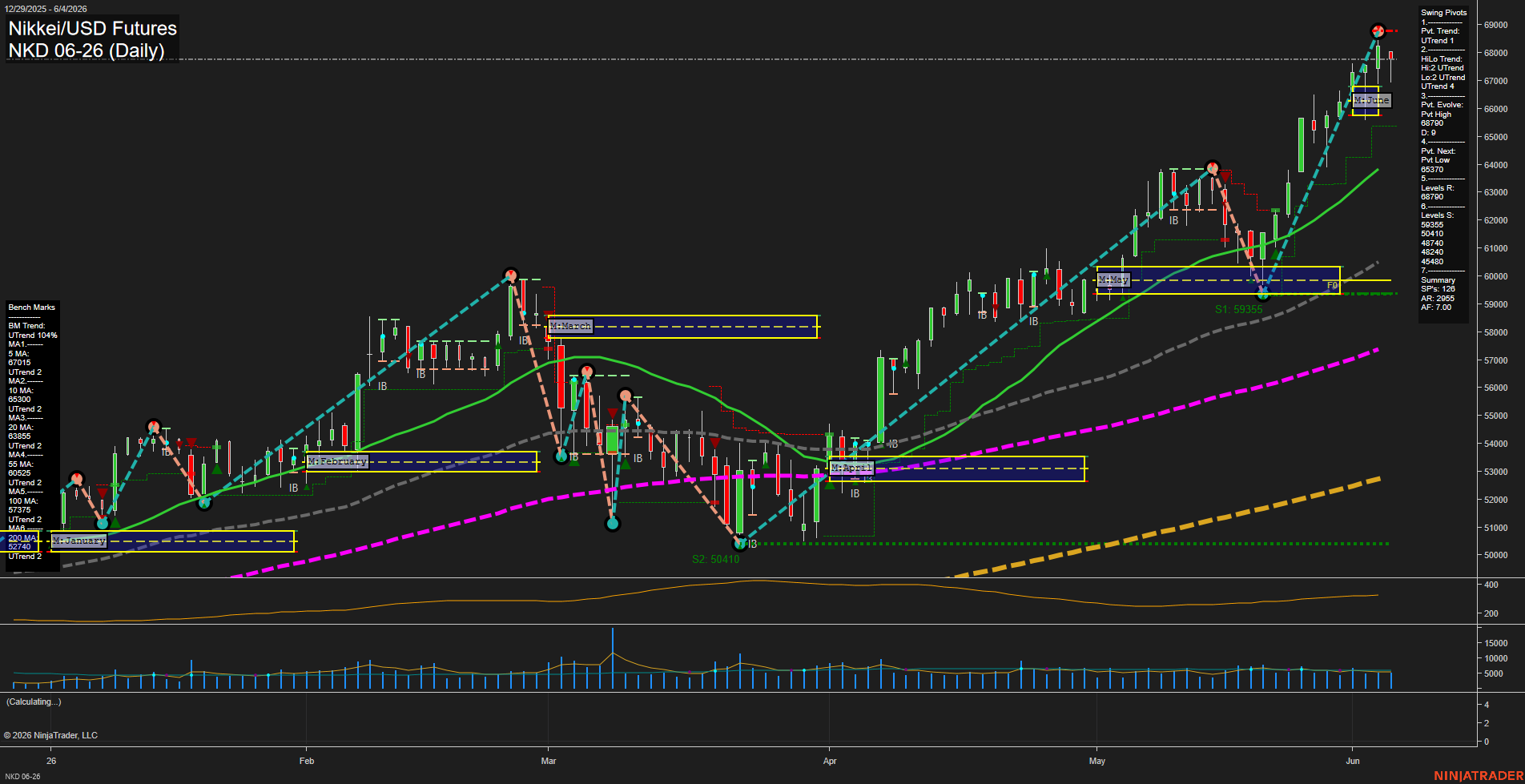Click the 55 MA value 60525
This screenshot has height=784, width=1525.
pyautogui.click(x=19, y=473)
